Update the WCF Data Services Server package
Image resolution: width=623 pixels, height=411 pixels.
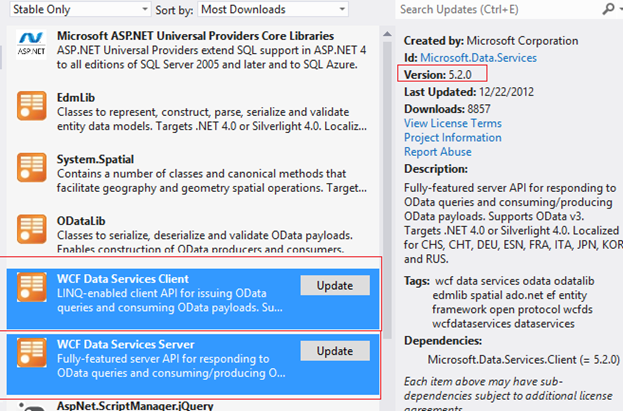coord(334,351)
